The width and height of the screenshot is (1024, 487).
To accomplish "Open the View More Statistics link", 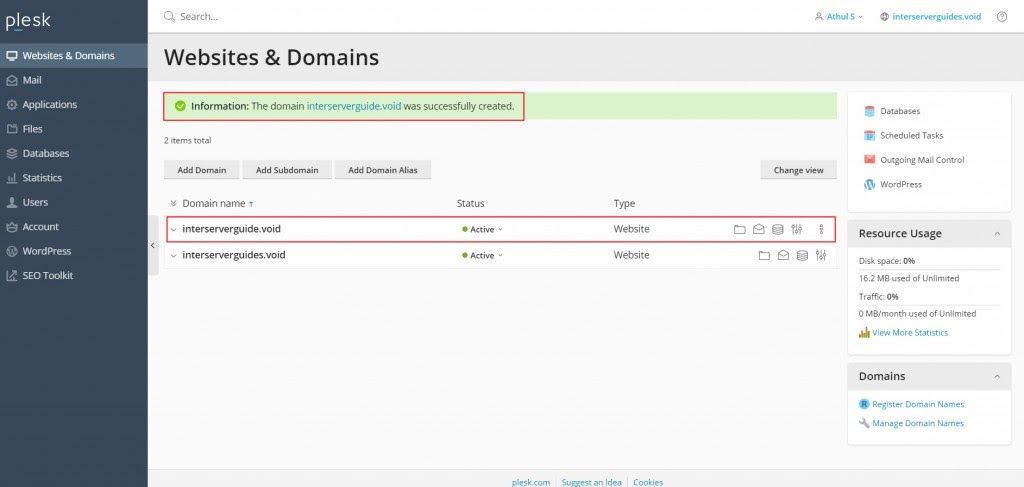I will (910, 332).
